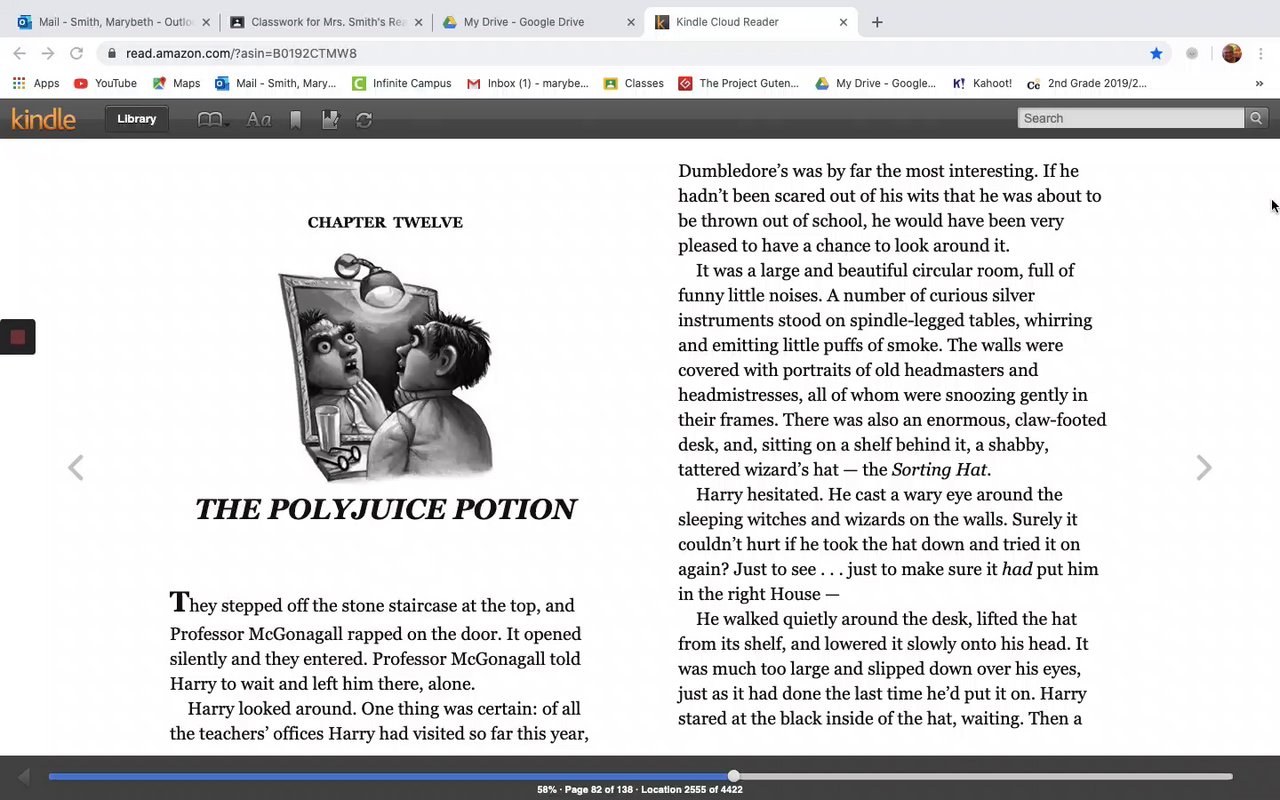
Task: Open a new browser tab
Action: 877,22
